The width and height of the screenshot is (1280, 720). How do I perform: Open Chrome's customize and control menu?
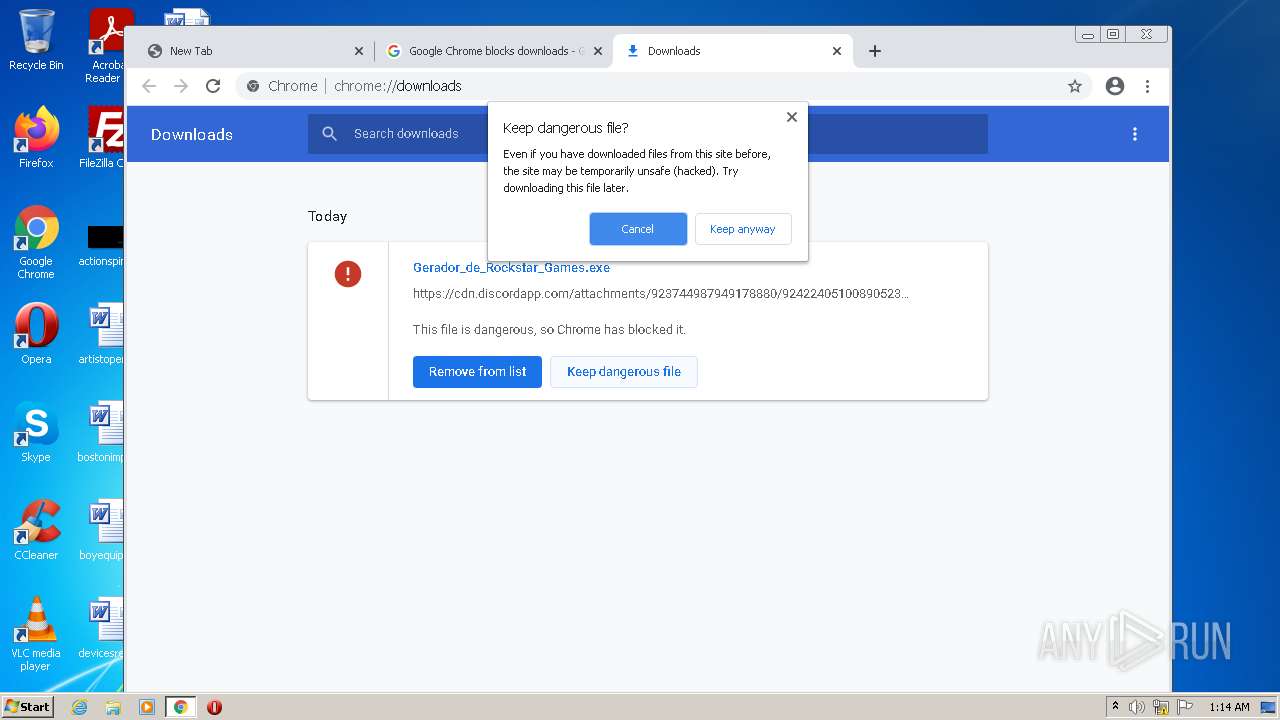tap(1147, 86)
